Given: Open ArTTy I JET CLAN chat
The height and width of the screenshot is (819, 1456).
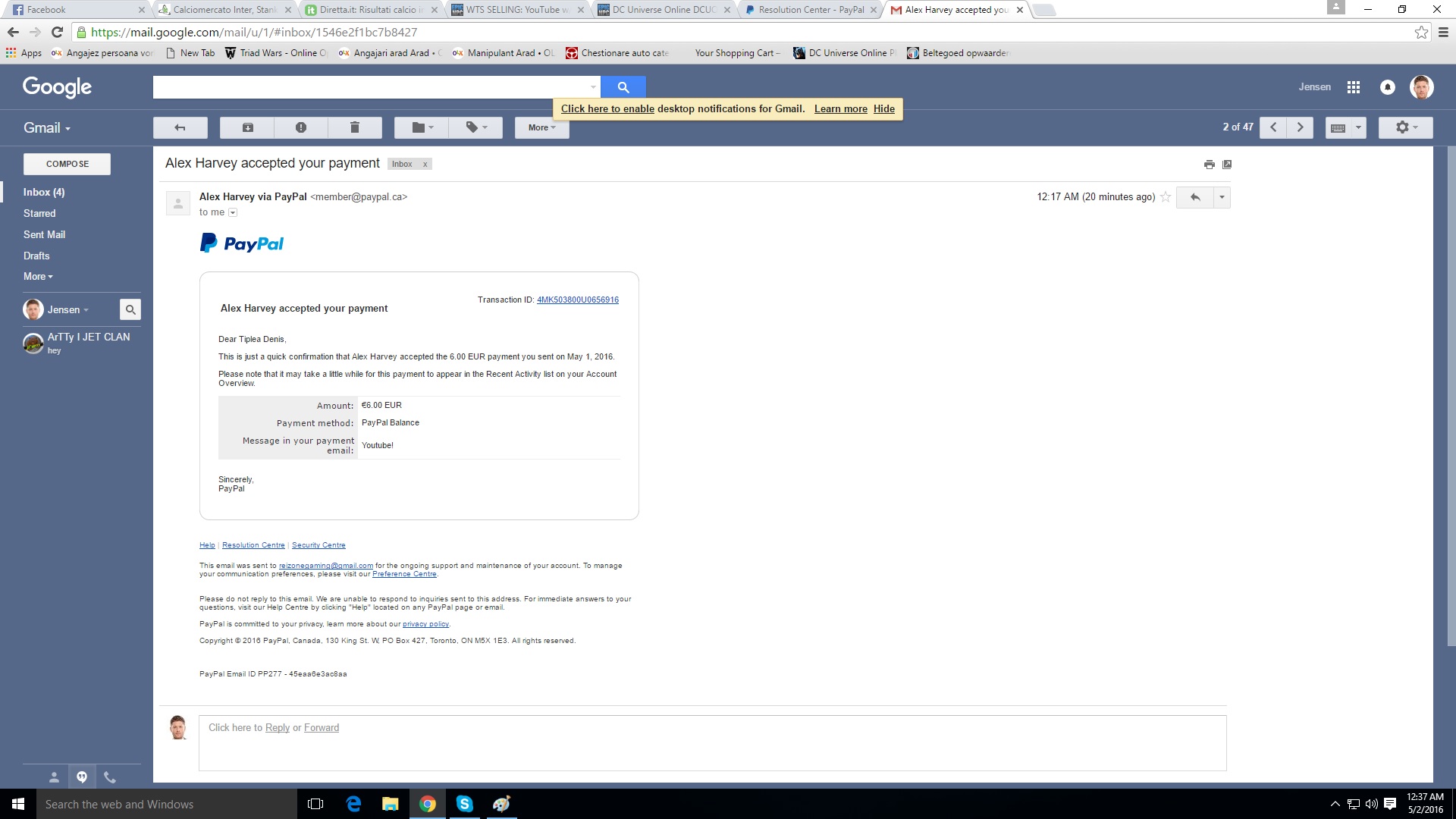Looking at the screenshot, I should click(x=82, y=343).
